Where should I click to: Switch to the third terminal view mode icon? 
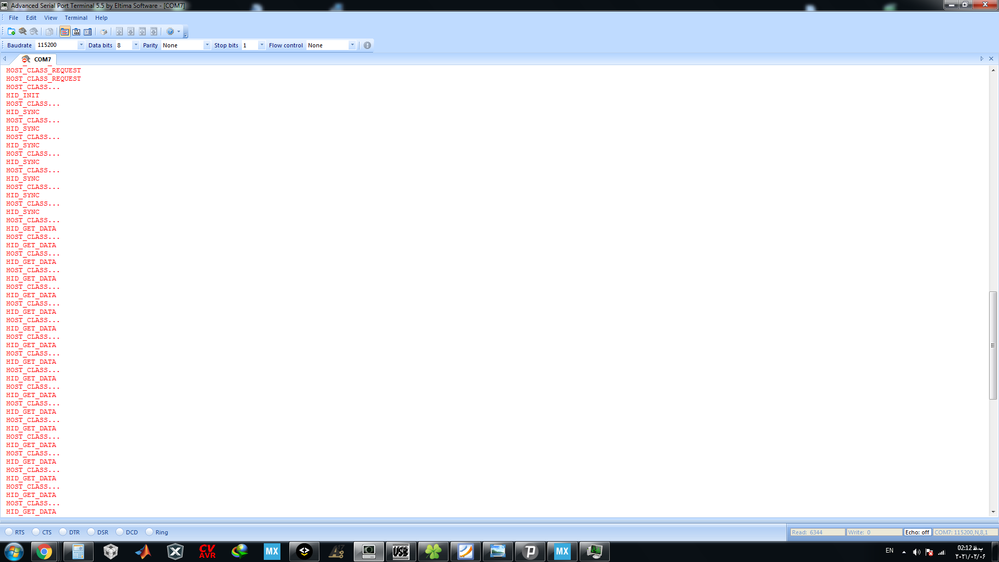pyautogui.click(x=88, y=31)
